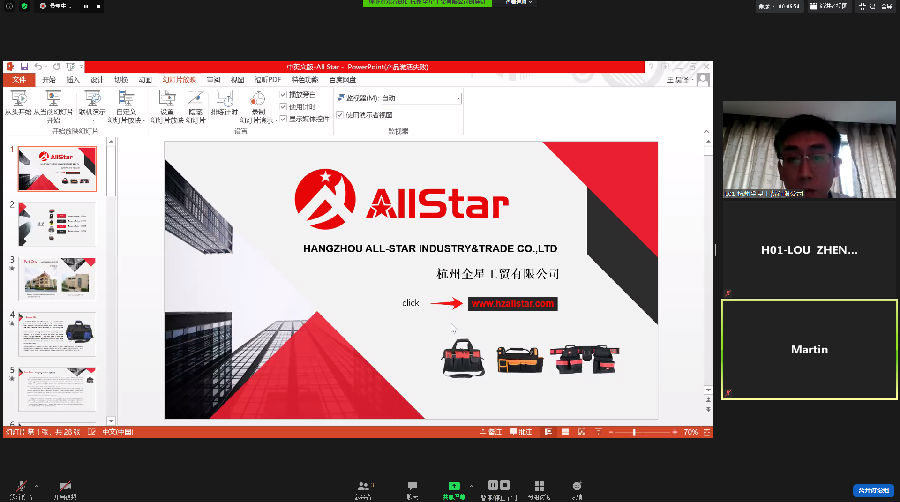Launch slideshow from status bar icon
The height and width of the screenshot is (502, 900).
pos(598,432)
